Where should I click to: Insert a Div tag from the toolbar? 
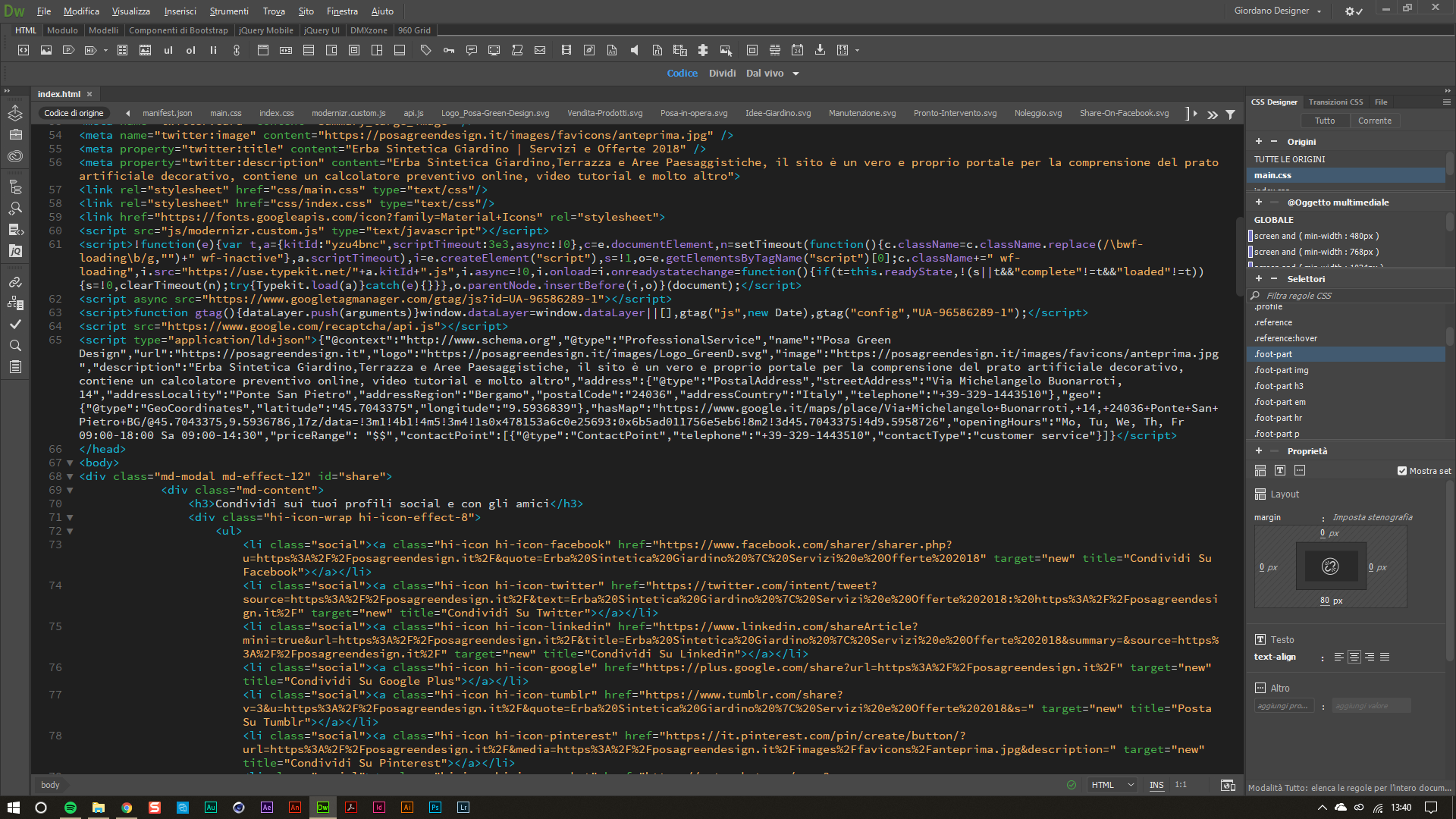pyautogui.click(x=24, y=50)
